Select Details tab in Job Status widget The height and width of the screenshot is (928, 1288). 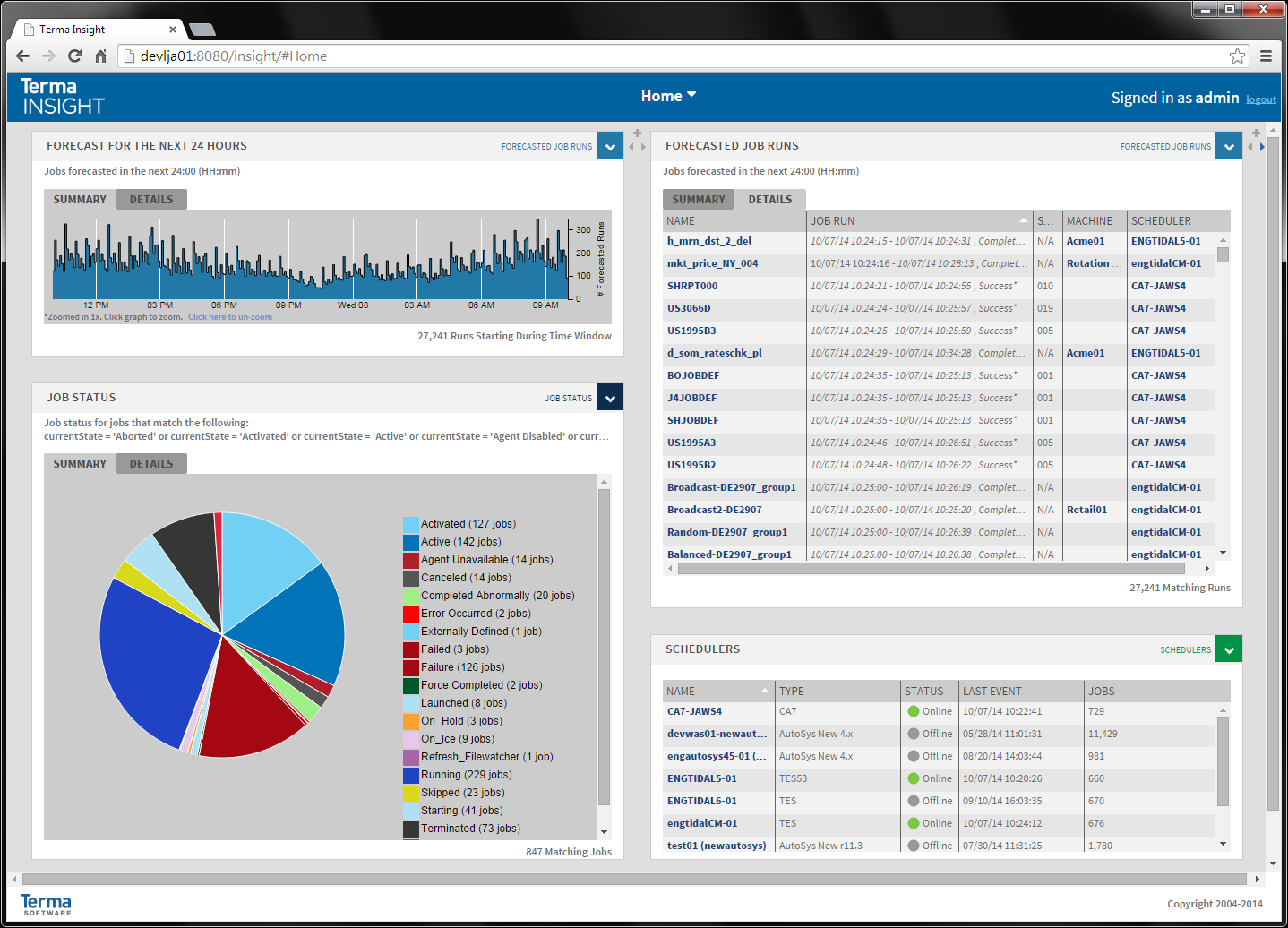pyautogui.click(x=151, y=464)
